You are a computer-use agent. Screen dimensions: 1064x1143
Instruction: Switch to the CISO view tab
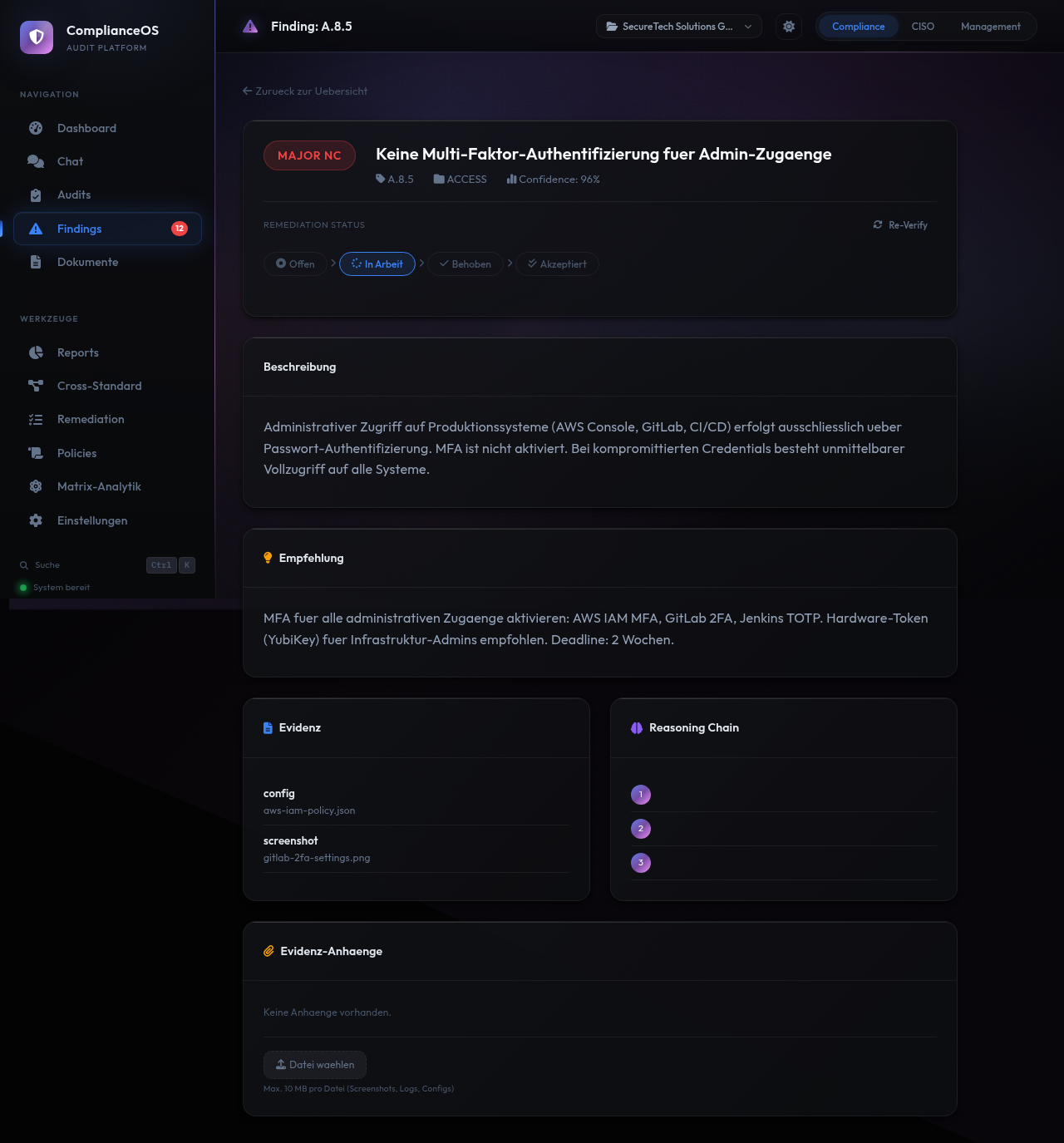923,27
